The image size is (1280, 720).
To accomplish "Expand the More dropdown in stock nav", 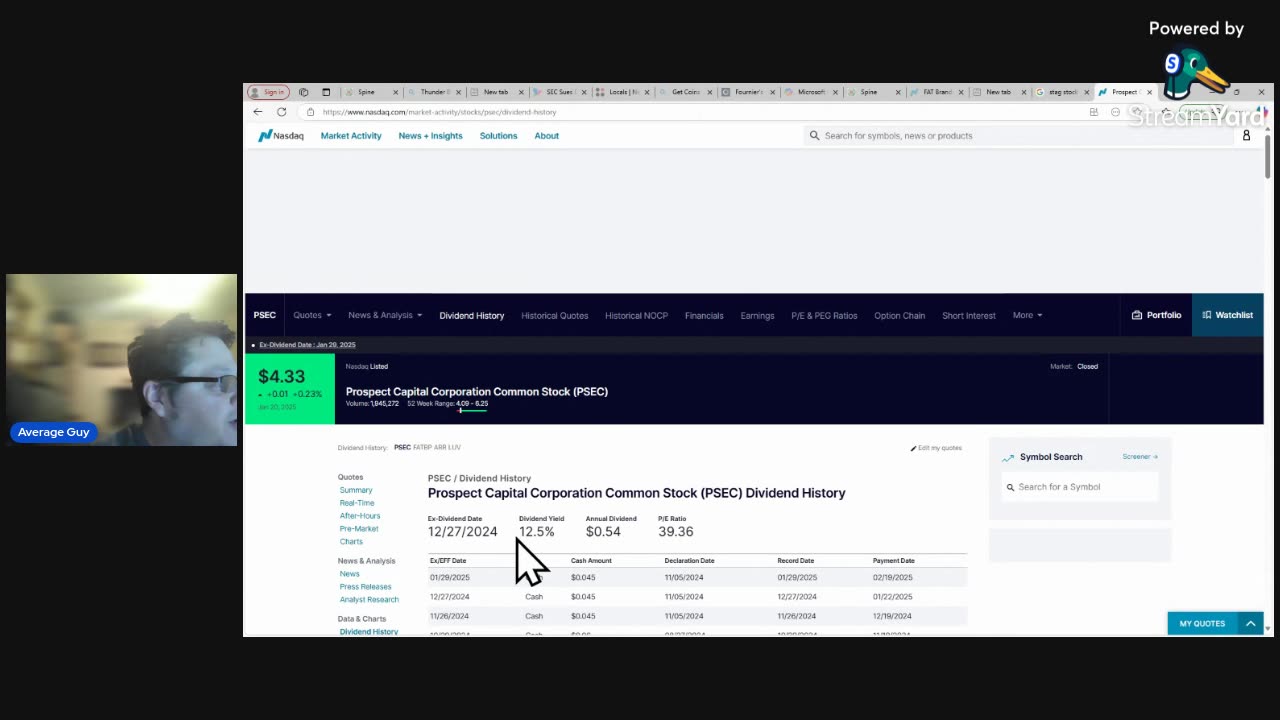I will tap(1027, 315).
